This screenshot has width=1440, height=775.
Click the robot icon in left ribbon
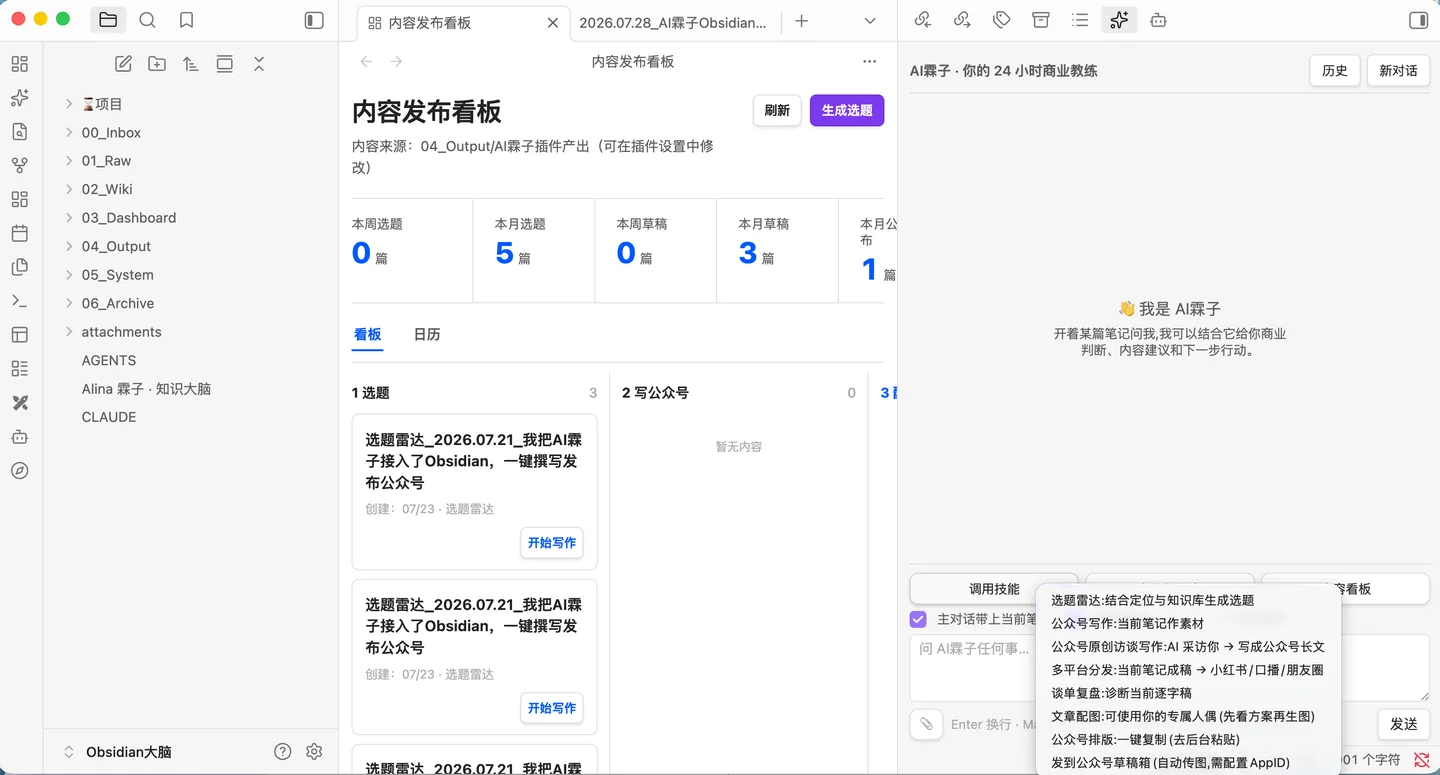click(19, 437)
